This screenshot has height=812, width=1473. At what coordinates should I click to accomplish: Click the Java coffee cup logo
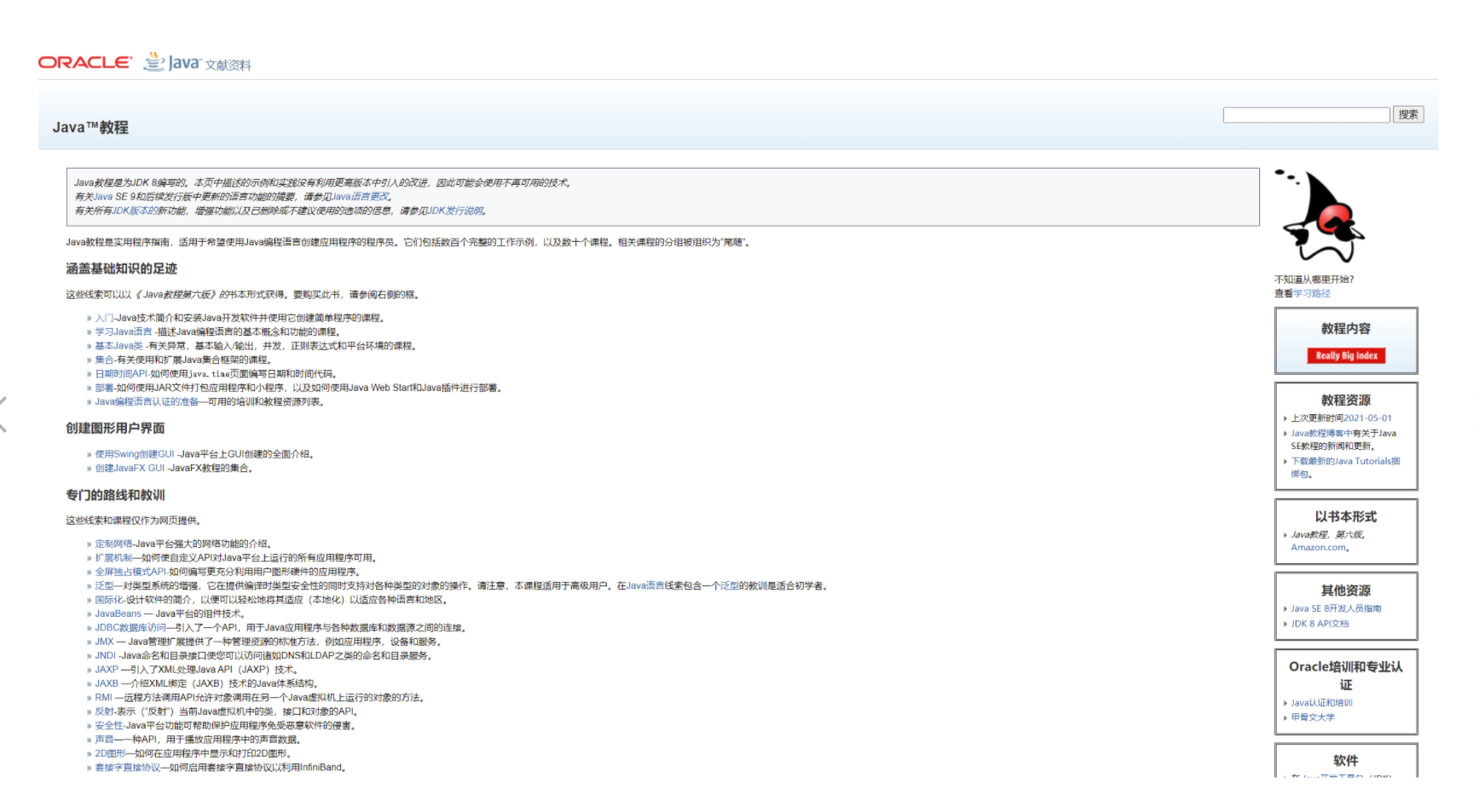171,62
